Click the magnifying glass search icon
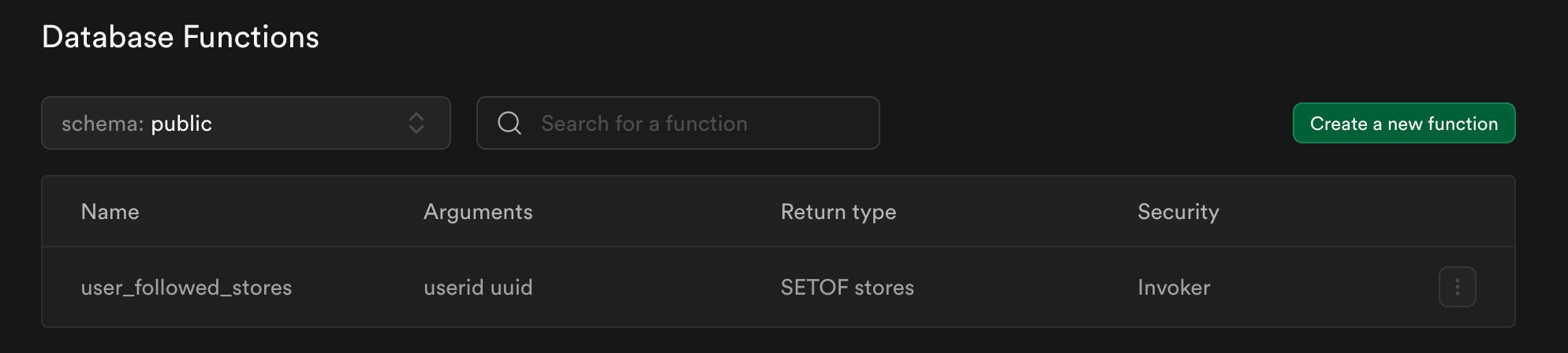Image resolution: width=1568 pixels, height=353 pixels. click(510, 123)
